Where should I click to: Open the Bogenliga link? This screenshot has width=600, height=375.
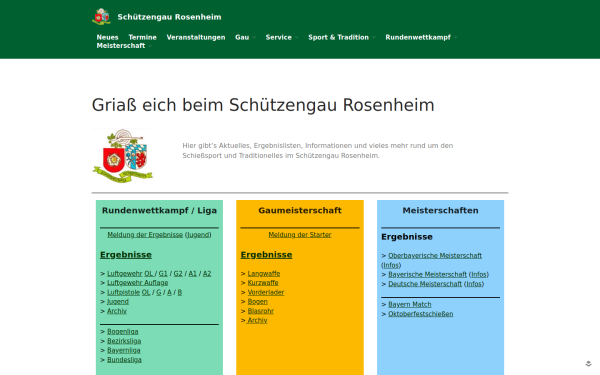pyautogui.click(x=122, y=331)
